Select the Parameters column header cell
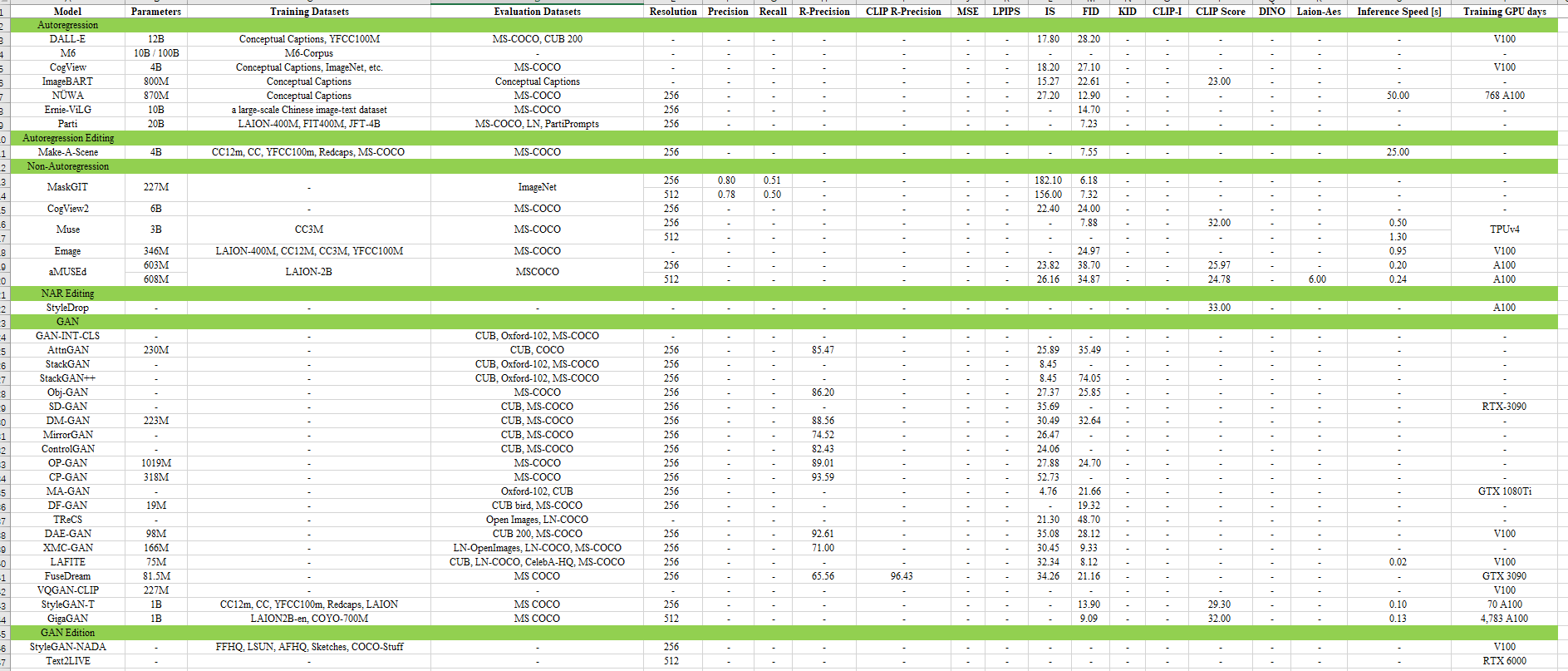The image size is (1568, 671). pyautogui.click(x=156, y=12)
